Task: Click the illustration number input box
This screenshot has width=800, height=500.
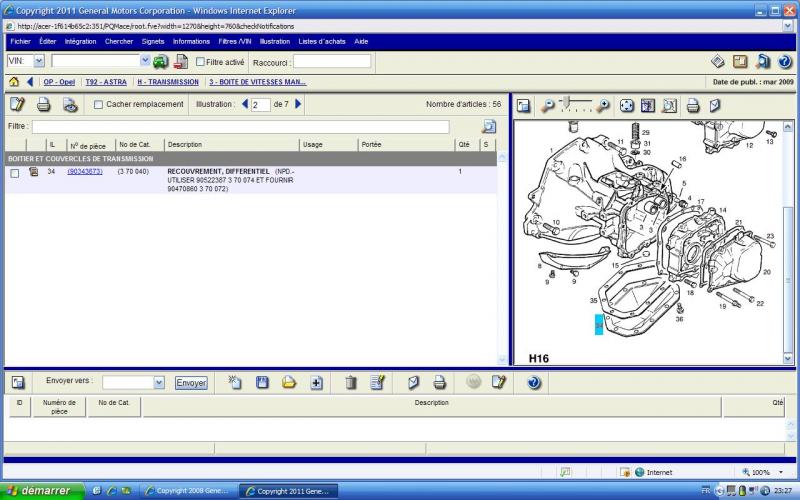Action: [x=260, y=105]
